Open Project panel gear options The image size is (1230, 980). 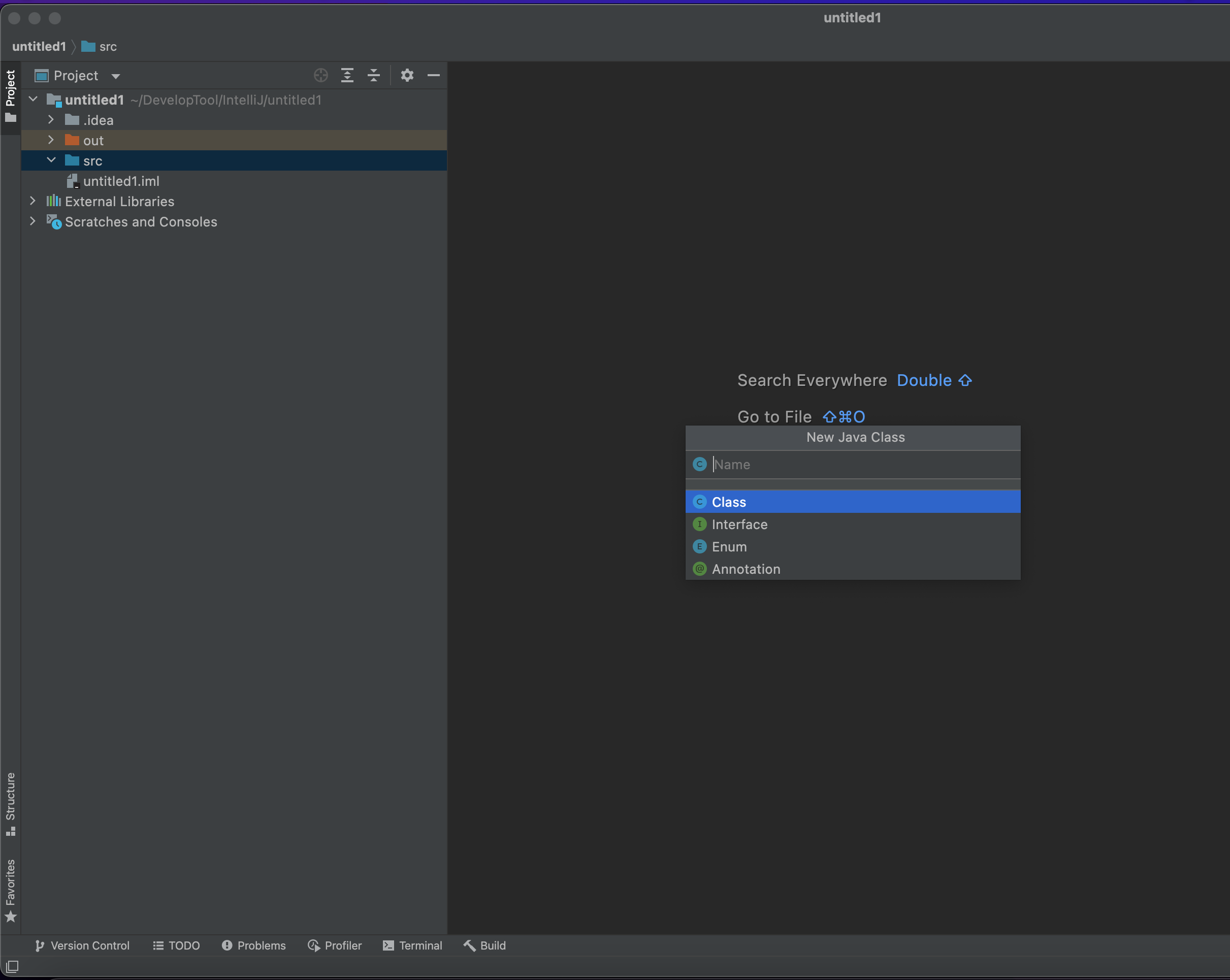click(x=407, y=75)
